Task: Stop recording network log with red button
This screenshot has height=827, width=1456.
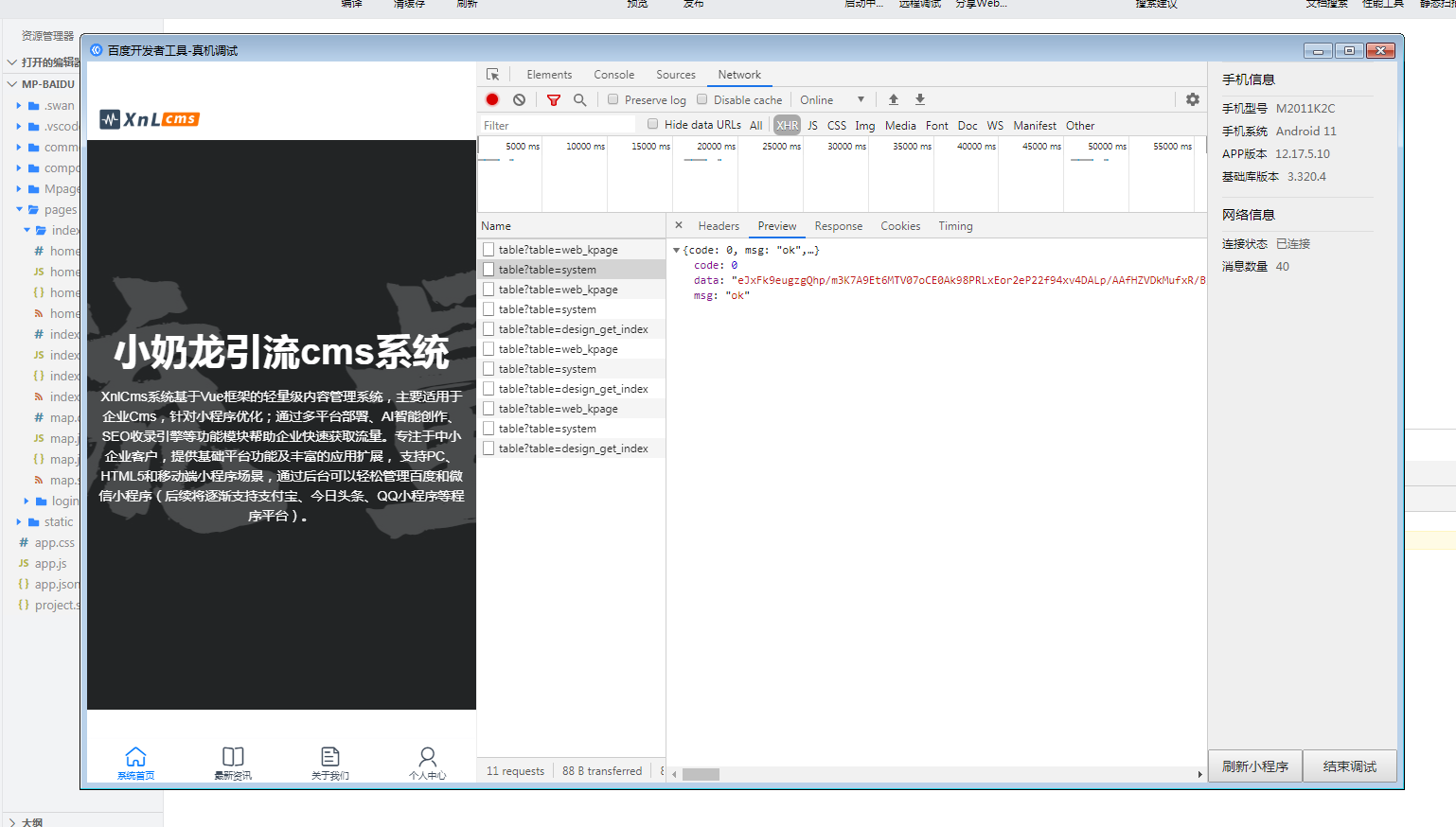Action: [492, 99]
